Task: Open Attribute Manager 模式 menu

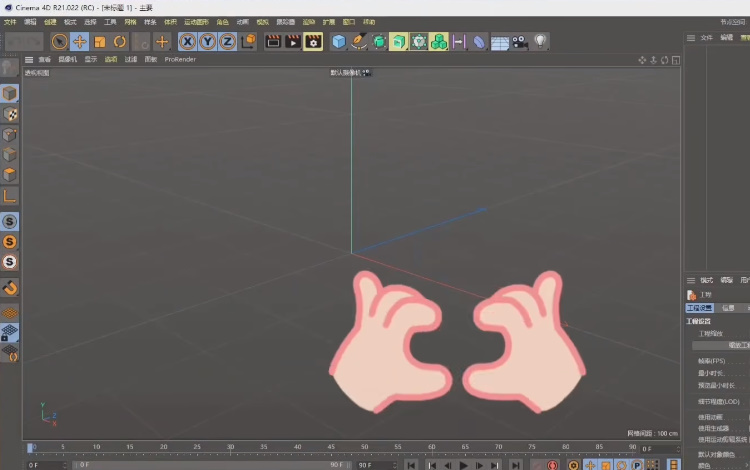Action: pyautogui.click(x=706, y=280)
